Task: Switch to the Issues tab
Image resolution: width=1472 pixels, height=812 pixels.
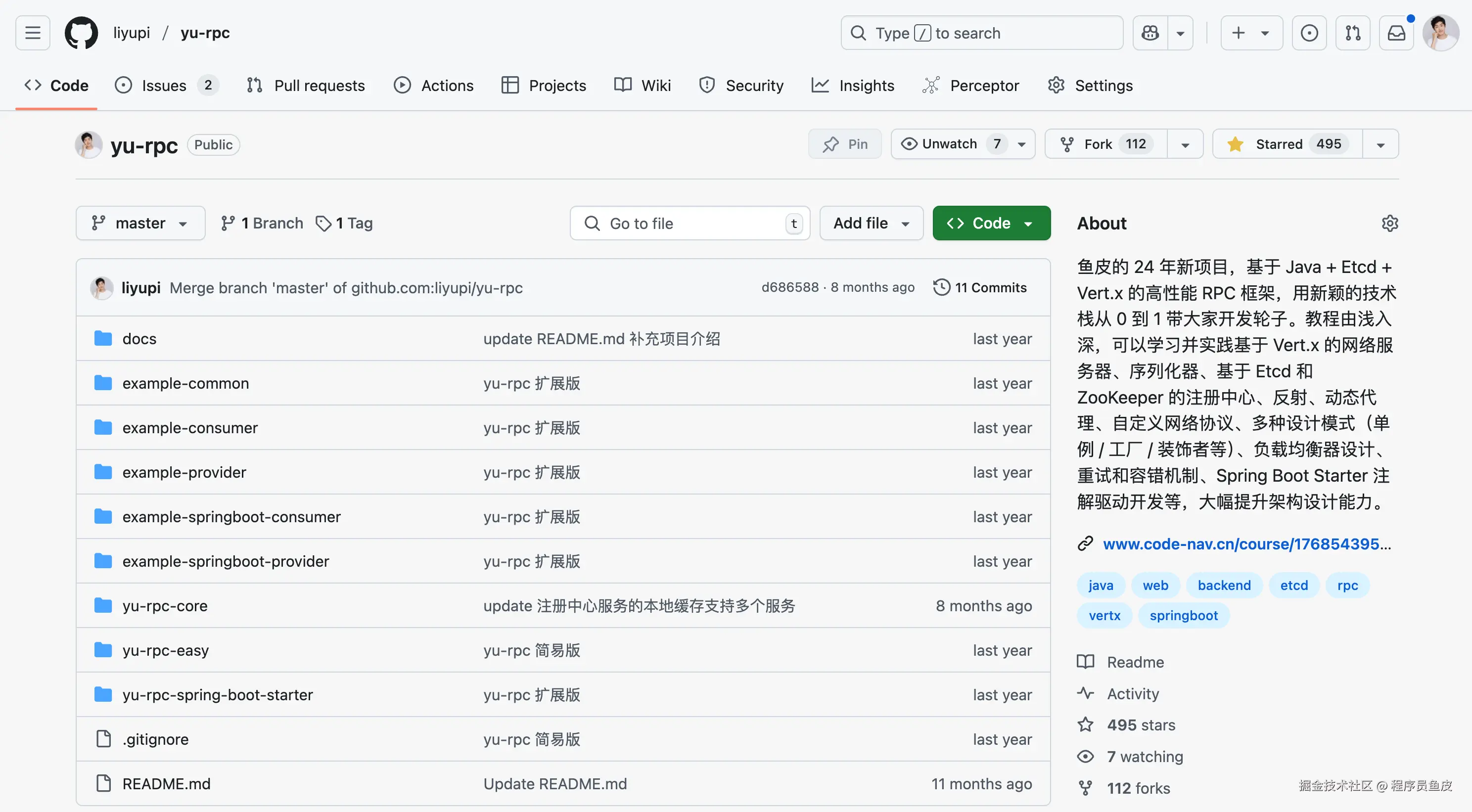Action: 163,86
